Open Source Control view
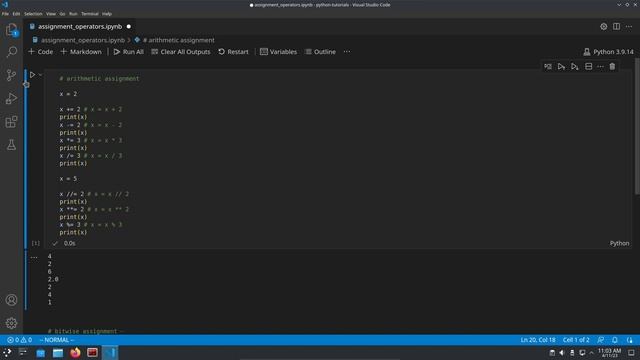Screen dimensions: 640x360 click(x=11, y=75)
